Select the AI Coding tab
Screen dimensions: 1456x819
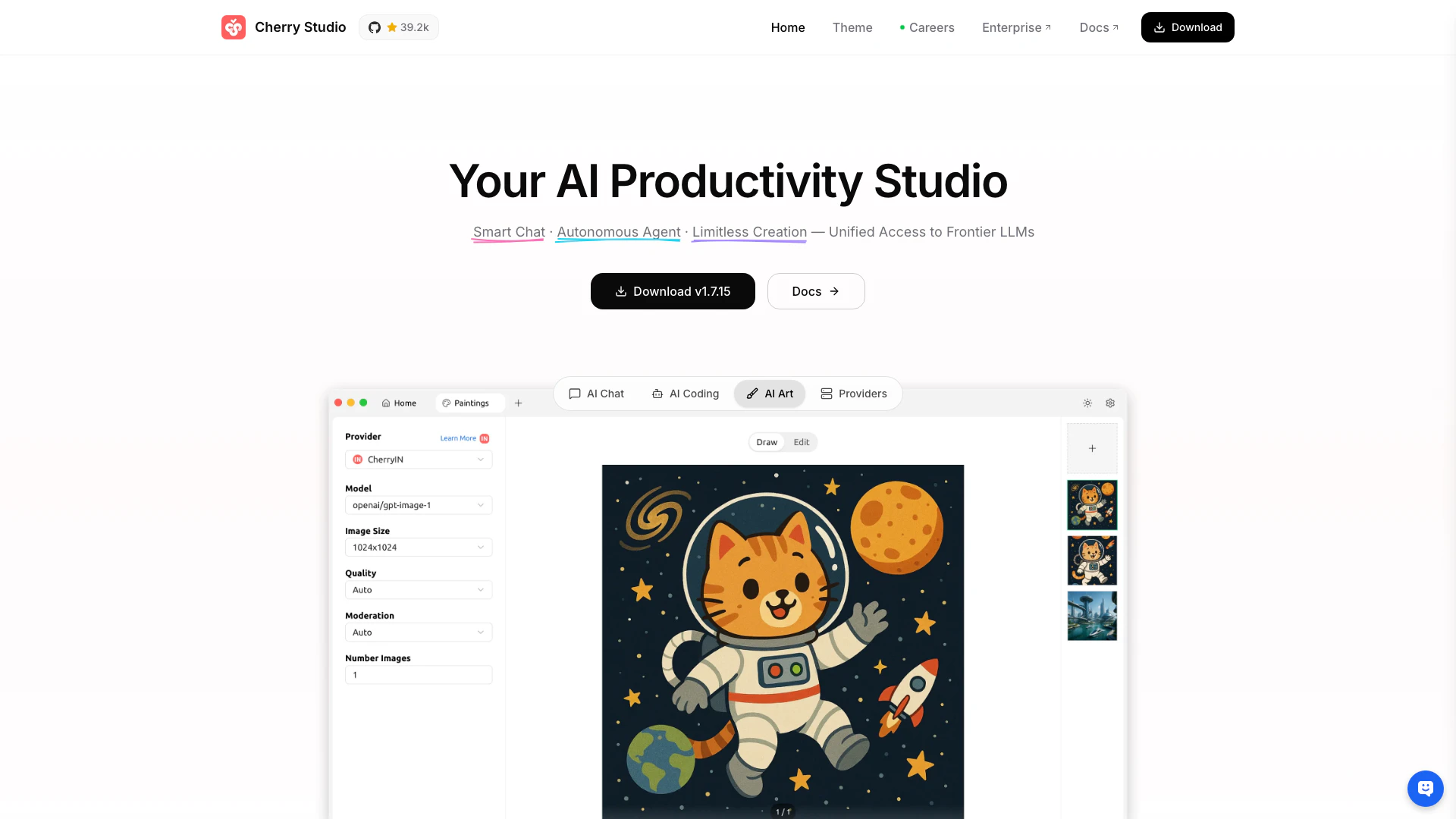click(x=686, y=394)
